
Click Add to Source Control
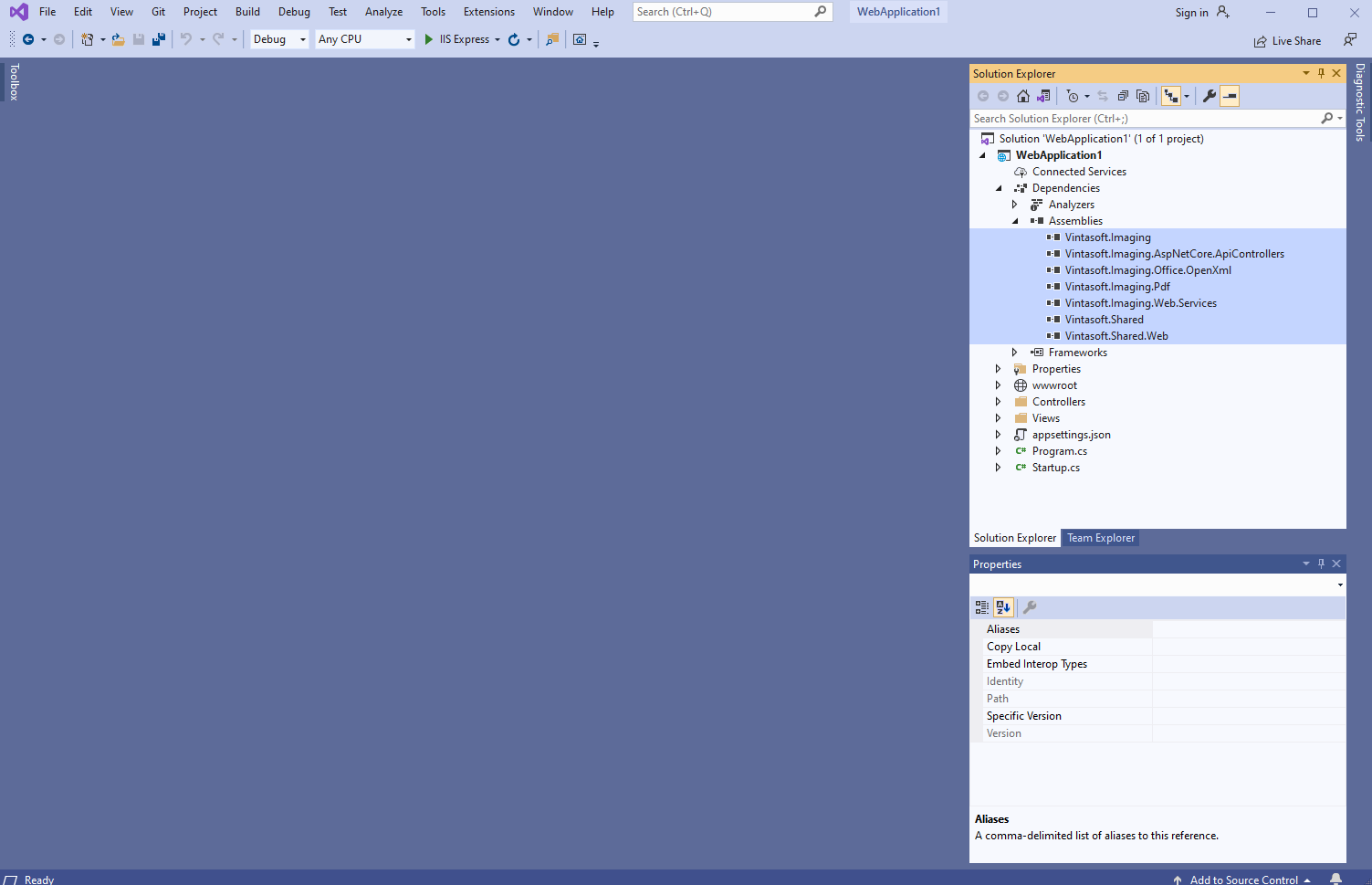[x=1243, y=880]
